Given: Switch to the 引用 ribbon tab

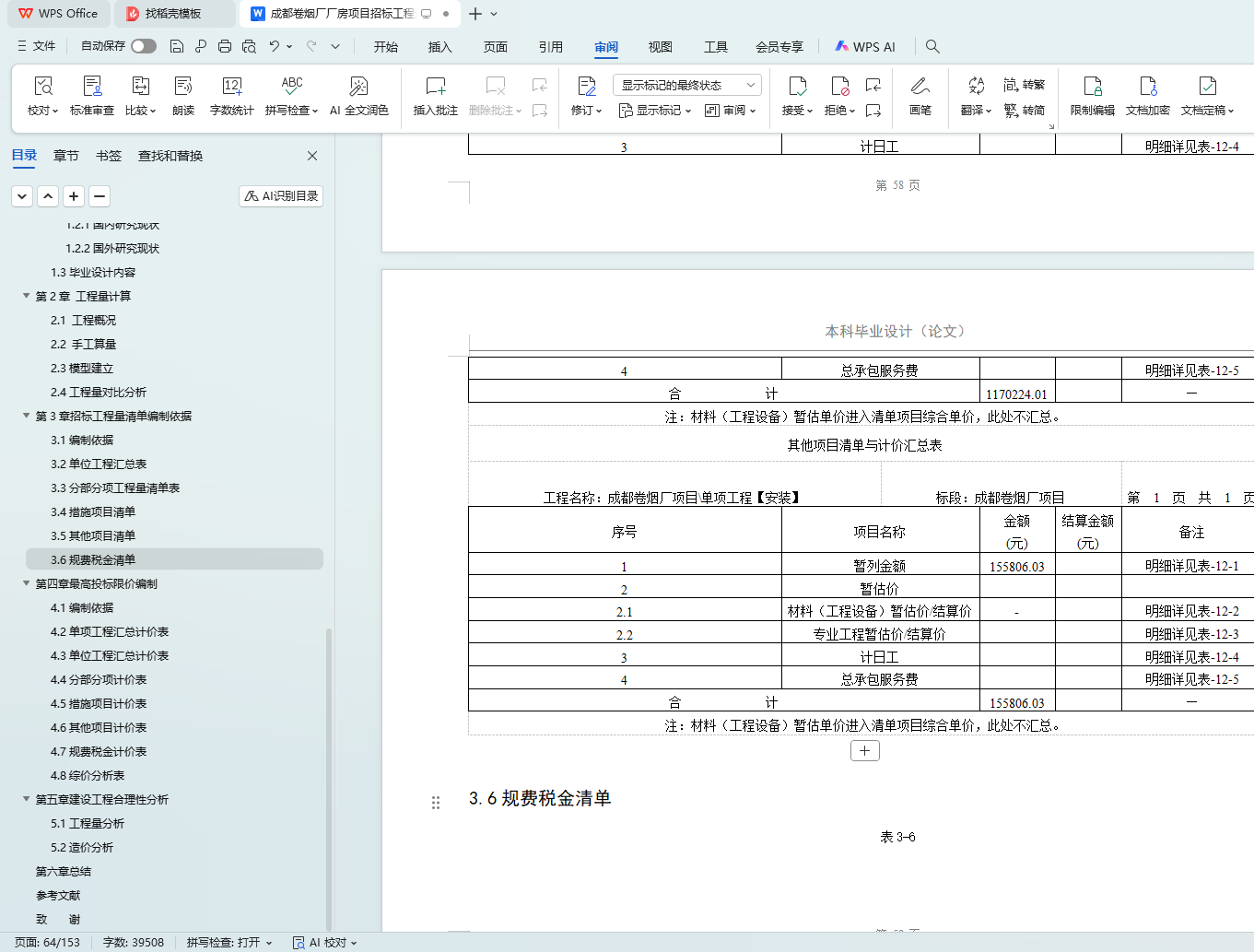Looking at the screenshot, I should (550, 47).
